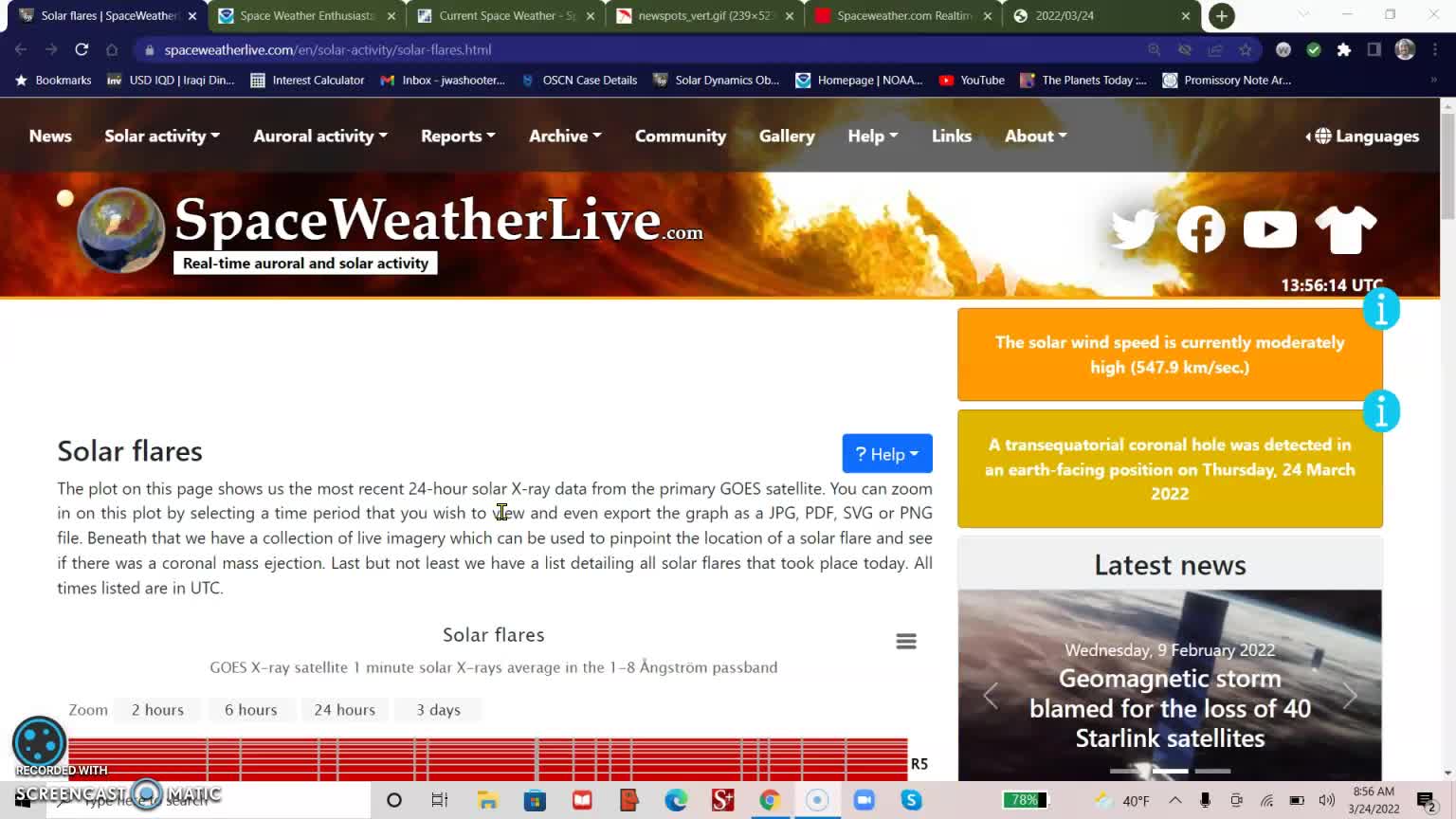
Task: Open the Gallery page
Action: pyautogui.click(x=787, y=136)
